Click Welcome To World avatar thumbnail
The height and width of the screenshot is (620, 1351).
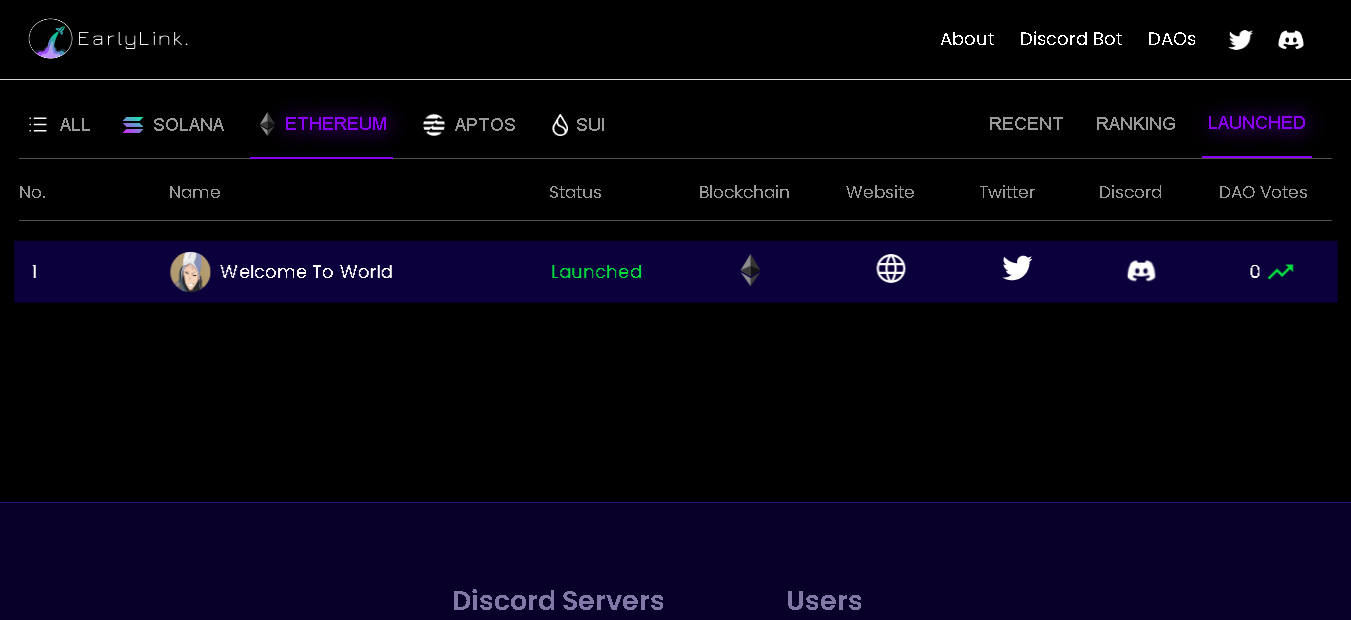pos(190,272)
